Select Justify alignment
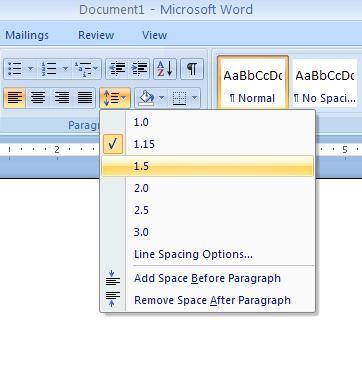Image resolution: width=362 pixels, height=376 pixels. coord(85,98)
